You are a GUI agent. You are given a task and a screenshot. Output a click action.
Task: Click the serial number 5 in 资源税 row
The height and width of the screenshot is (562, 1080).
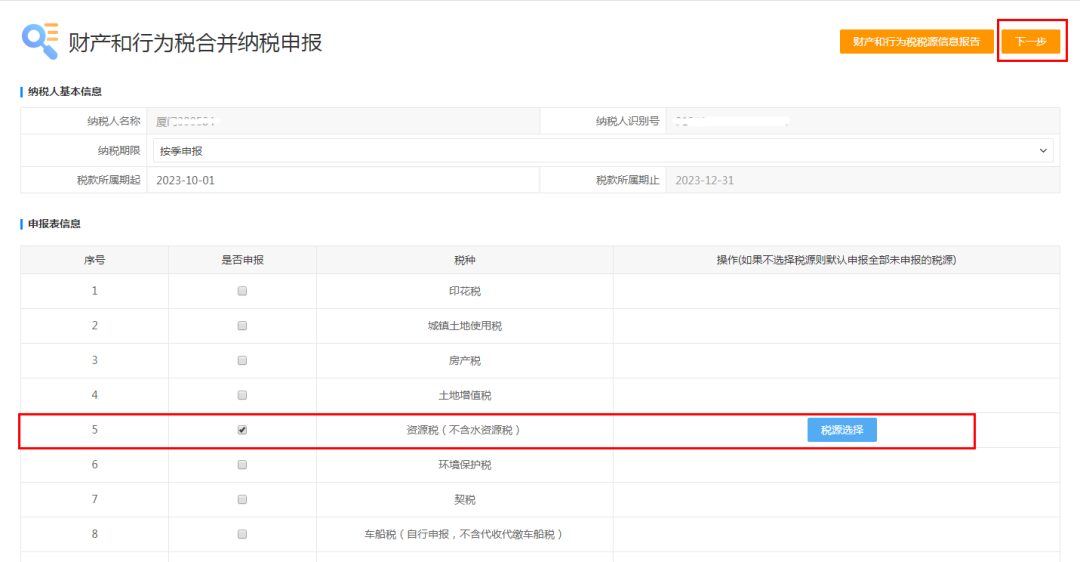tap(94, 430)
